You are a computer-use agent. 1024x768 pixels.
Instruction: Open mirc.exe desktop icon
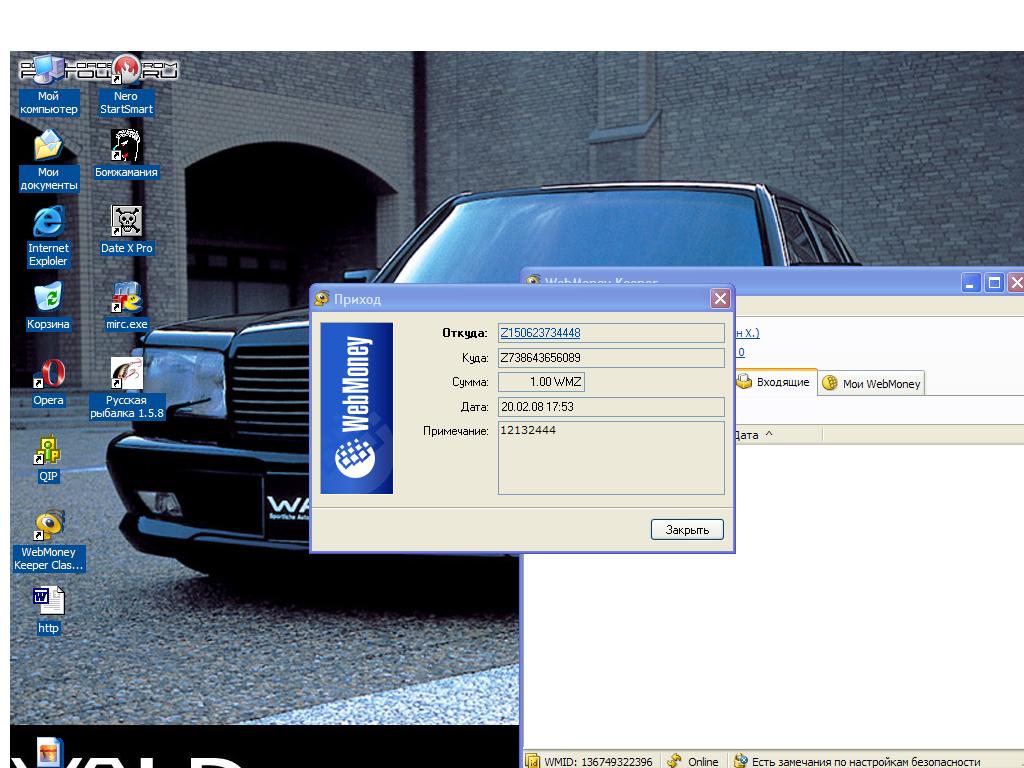(126, 300)
